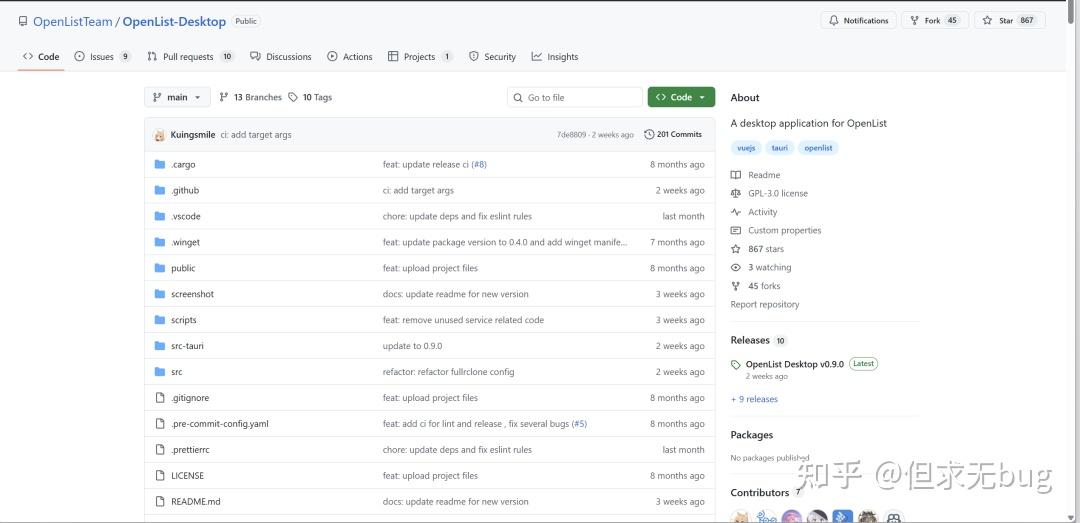Open the Projects tab

420,57
